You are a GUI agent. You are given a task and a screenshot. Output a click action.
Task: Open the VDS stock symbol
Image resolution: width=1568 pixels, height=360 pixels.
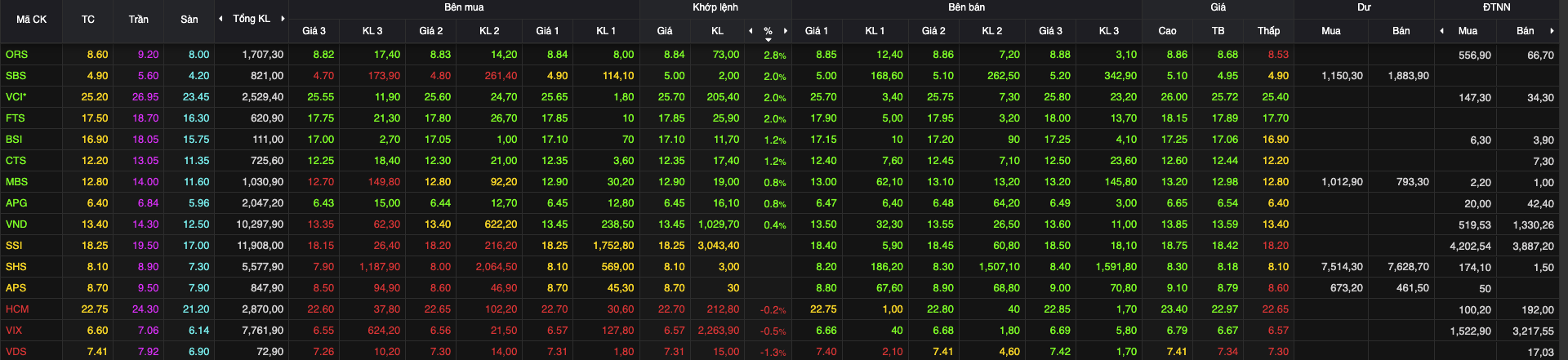[16, 352]
